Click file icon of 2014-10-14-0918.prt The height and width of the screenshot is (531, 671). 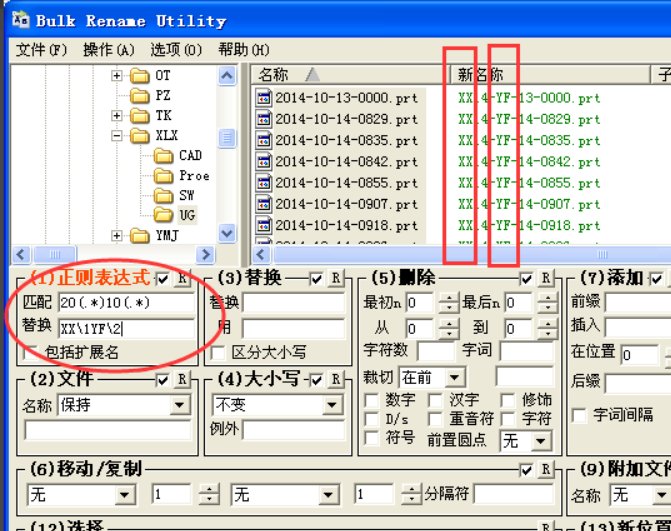tap(264, 225)
